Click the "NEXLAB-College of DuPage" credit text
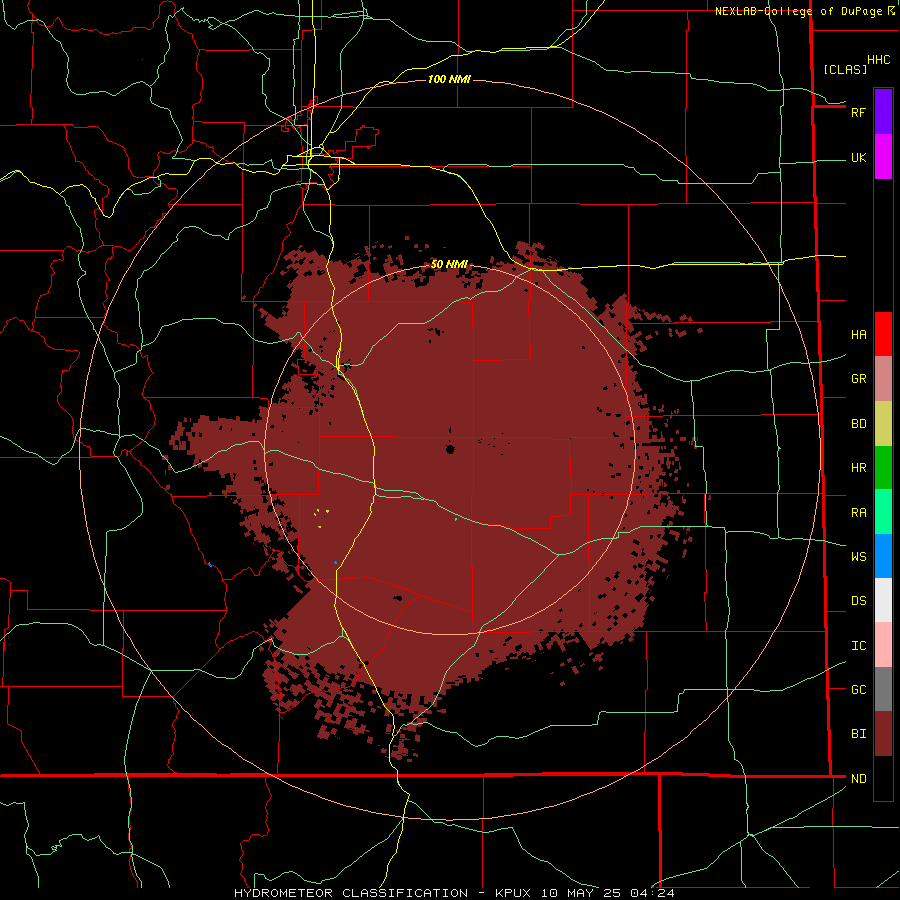 (x=798, y=11)
